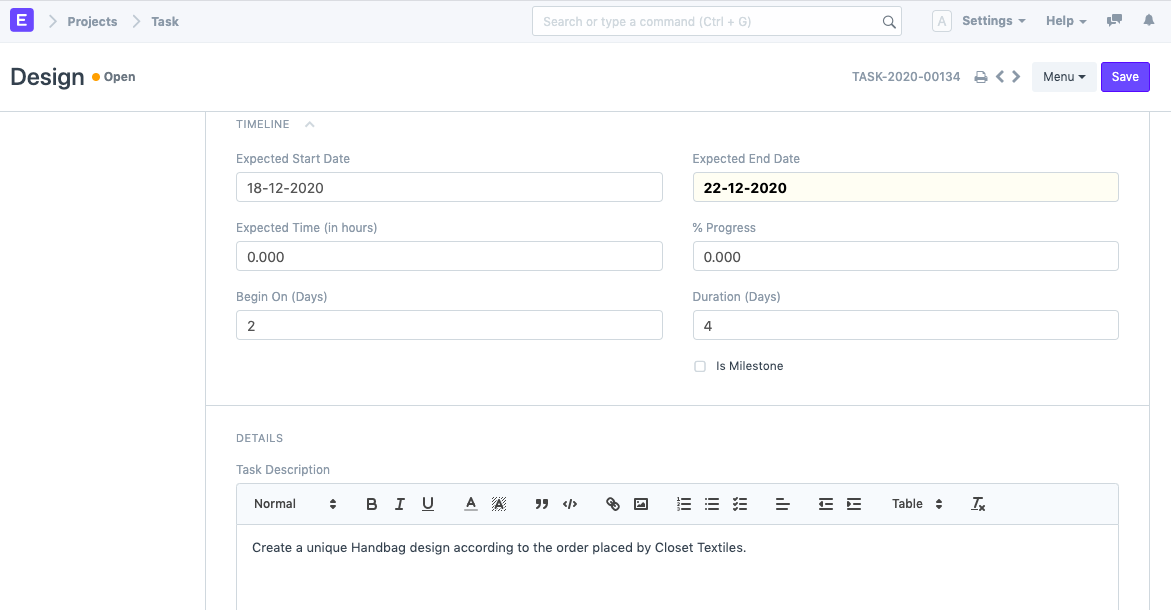Open the Help menu
The height and width of the screenshot is (610, 1171).
(1065, 20)
